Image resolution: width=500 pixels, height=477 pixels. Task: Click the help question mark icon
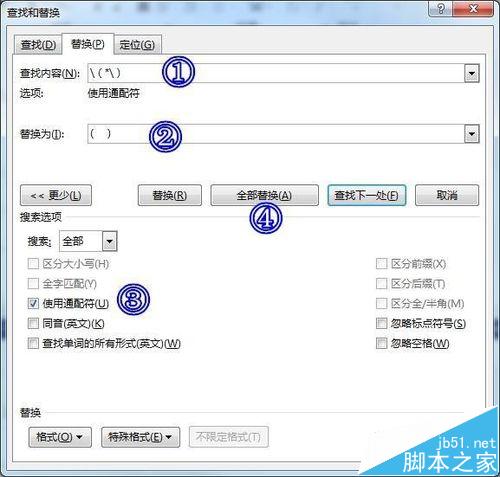point(440,9)
